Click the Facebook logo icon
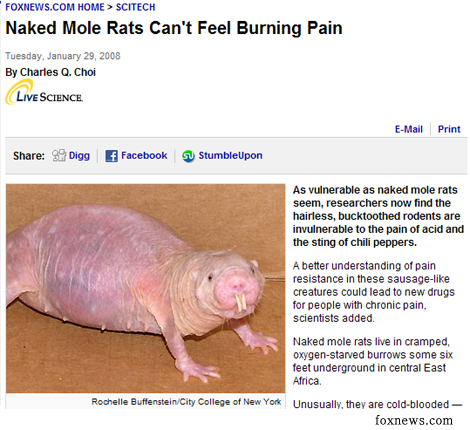 tap(111, 156)
